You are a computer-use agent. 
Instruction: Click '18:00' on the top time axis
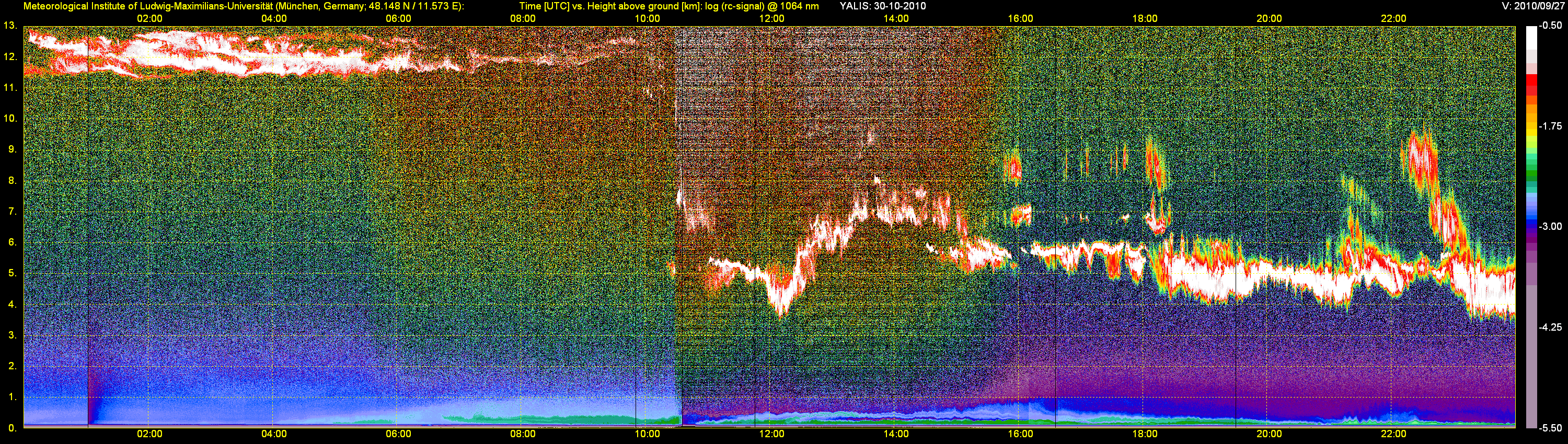[1145, 18]
